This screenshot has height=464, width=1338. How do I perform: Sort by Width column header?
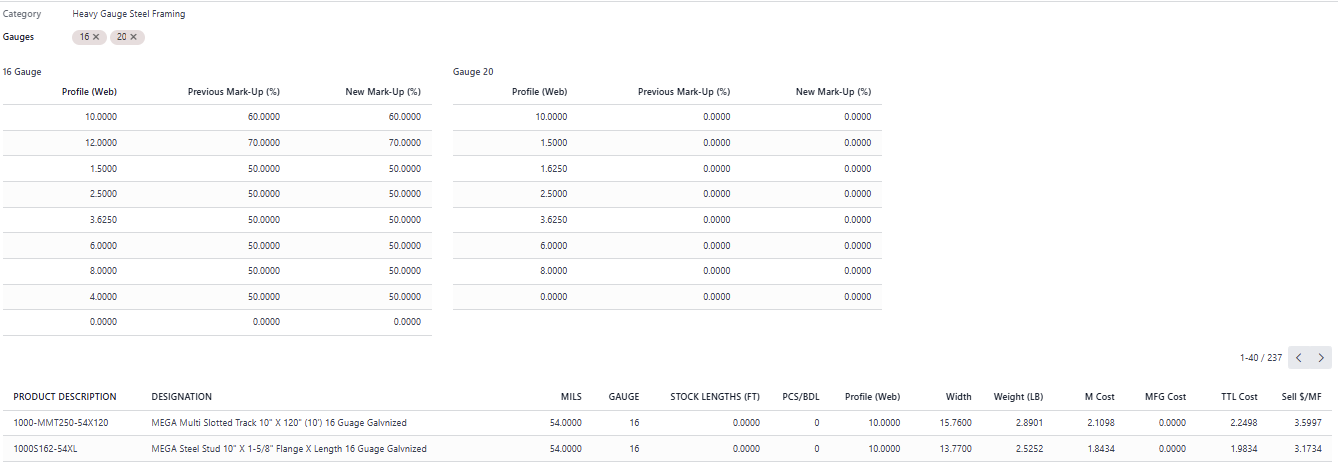coord(959,397)
